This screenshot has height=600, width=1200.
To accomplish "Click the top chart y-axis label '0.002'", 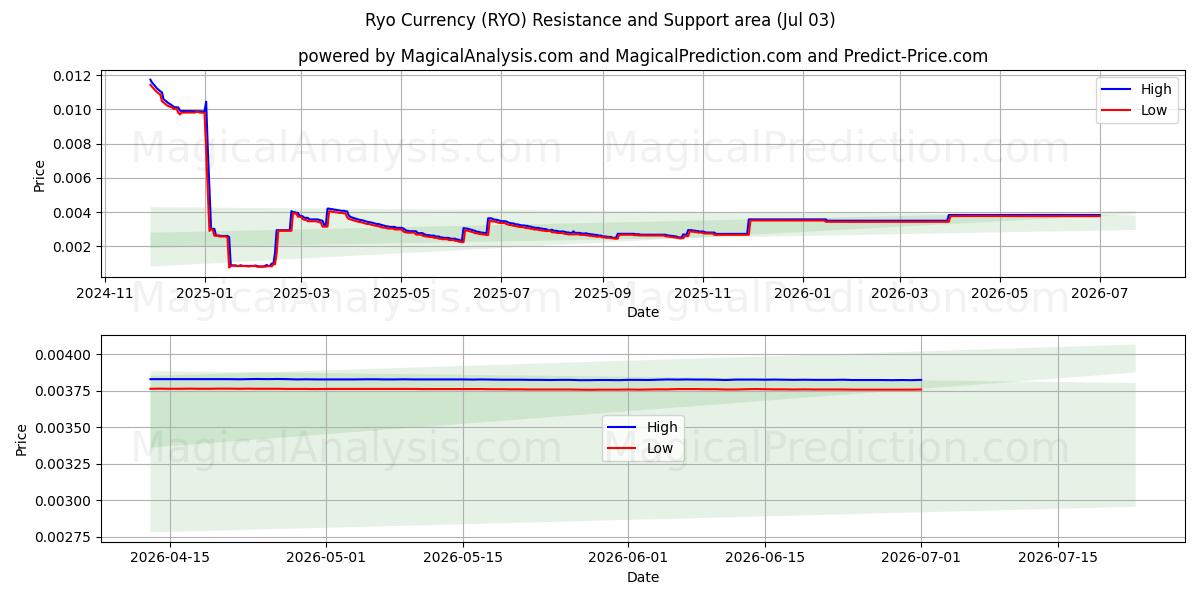I will [74, 247].
